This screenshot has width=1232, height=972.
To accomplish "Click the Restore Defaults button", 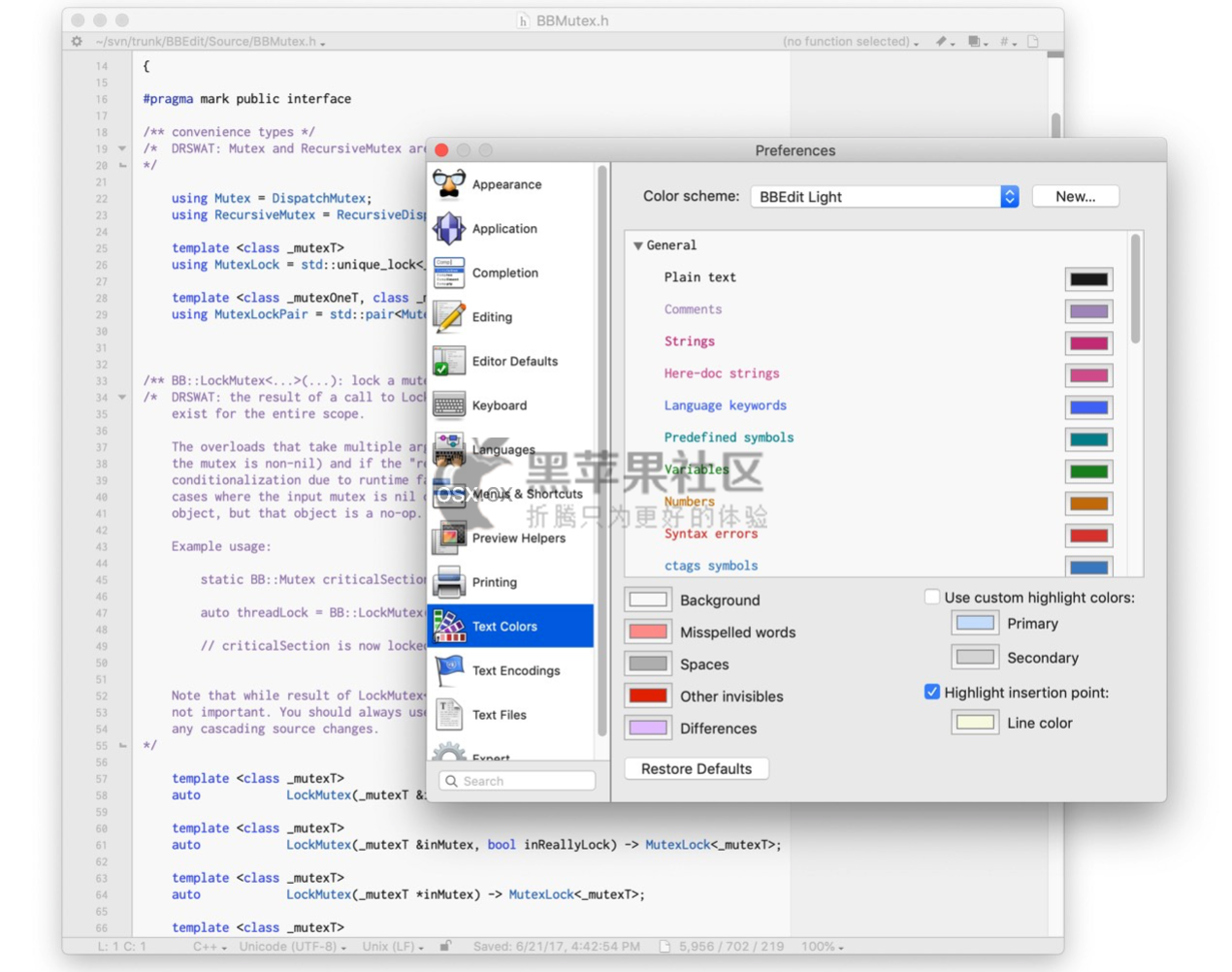I will [697, 768].
